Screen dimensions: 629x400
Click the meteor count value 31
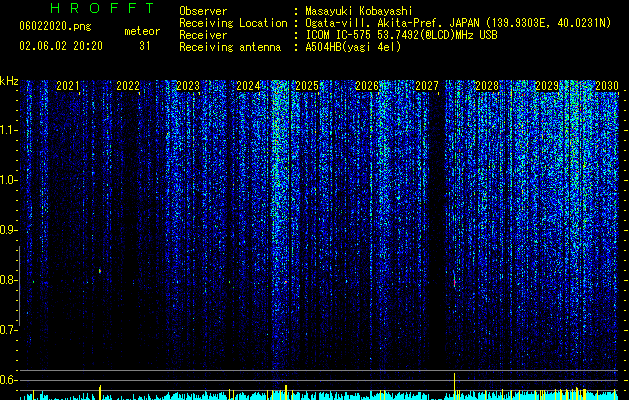click(145, 46)
